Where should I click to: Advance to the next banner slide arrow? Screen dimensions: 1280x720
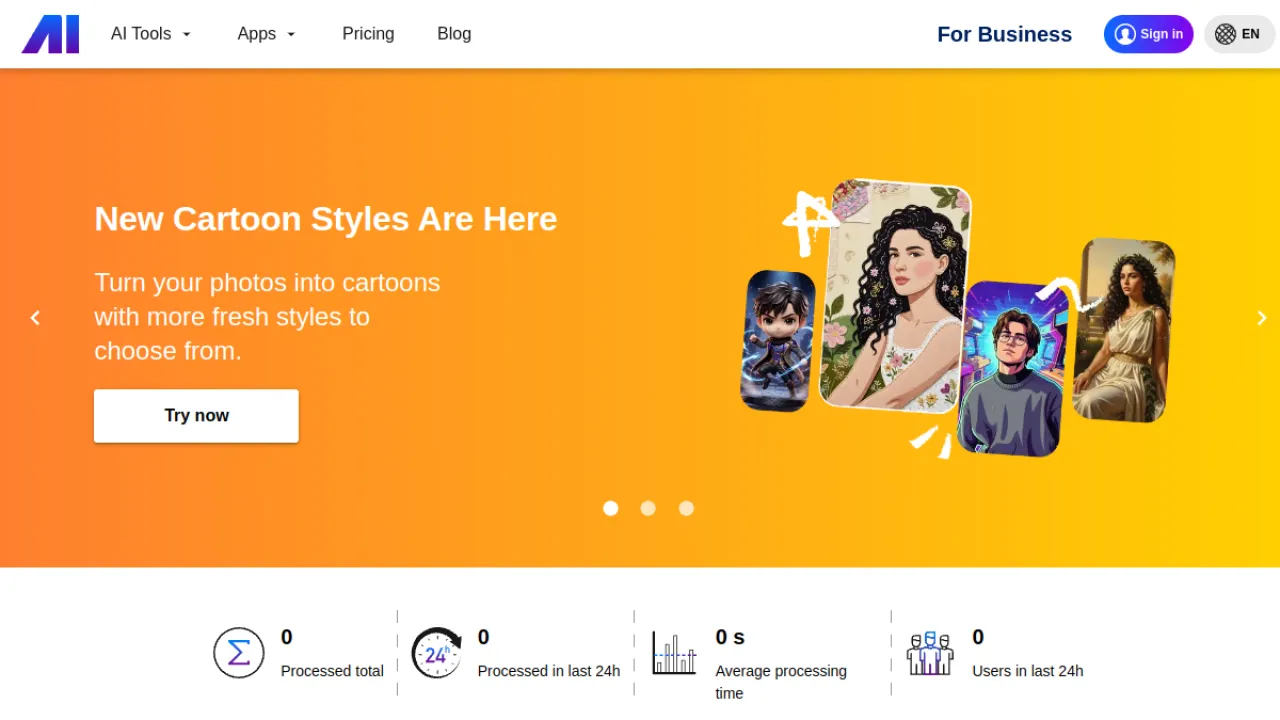[x=1262, y=318]
